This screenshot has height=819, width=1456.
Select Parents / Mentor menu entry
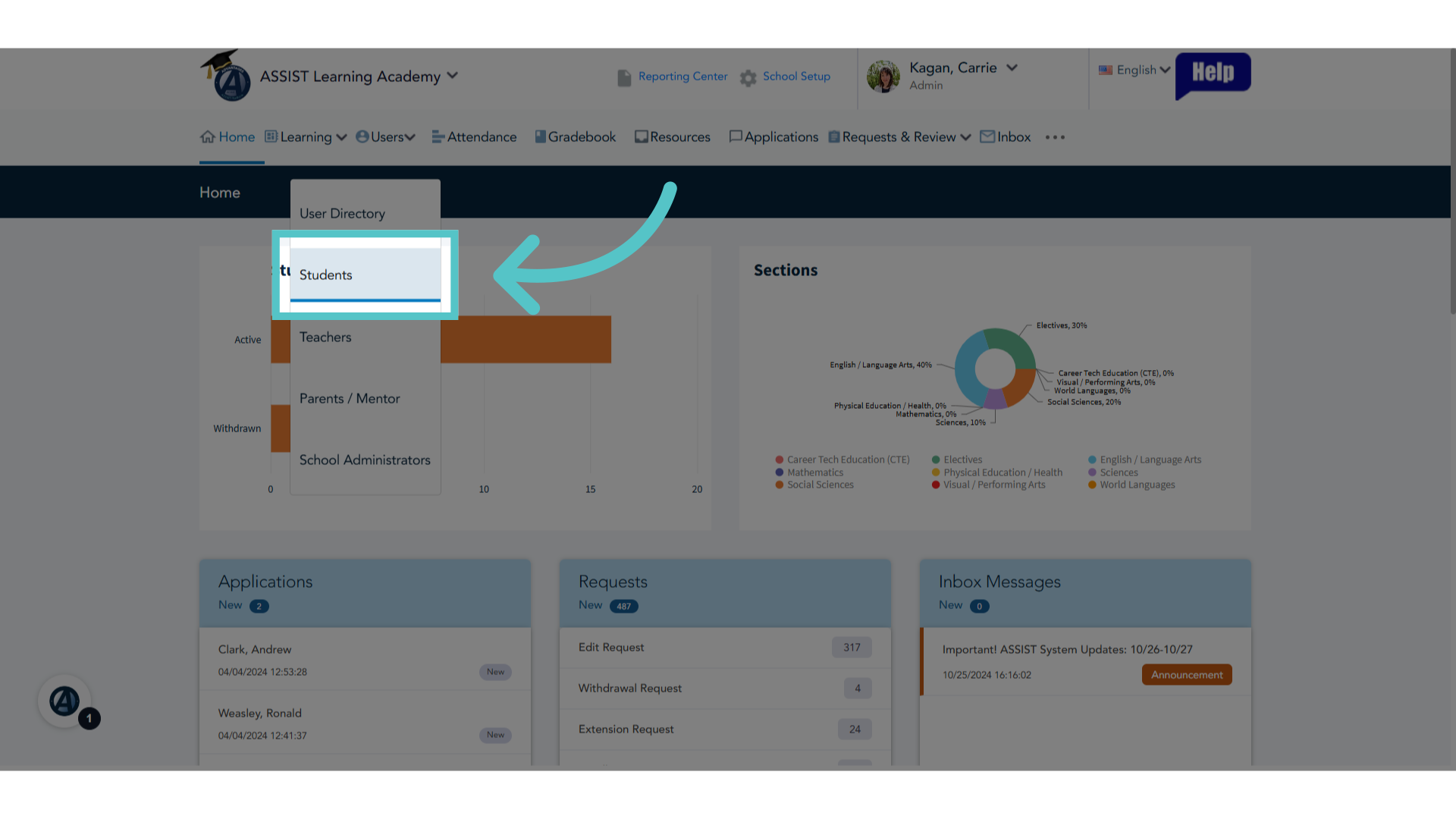click(x=366, y=398)
